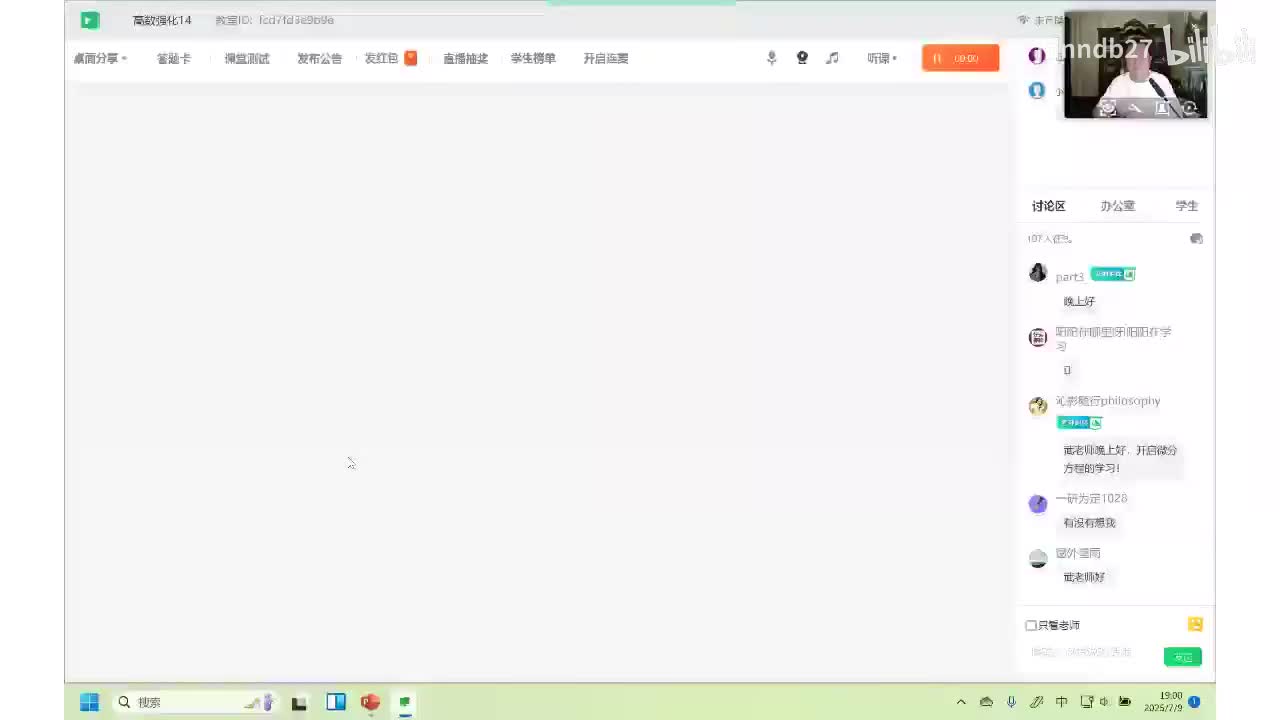The width and height of the screenshot is (1280, 720).
Task: Open the 课堂测试 menu item
Action: [247, 58]
